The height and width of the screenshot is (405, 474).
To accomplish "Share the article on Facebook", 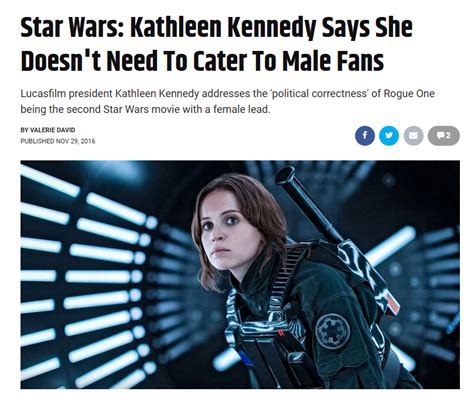I will pos(365,136).
